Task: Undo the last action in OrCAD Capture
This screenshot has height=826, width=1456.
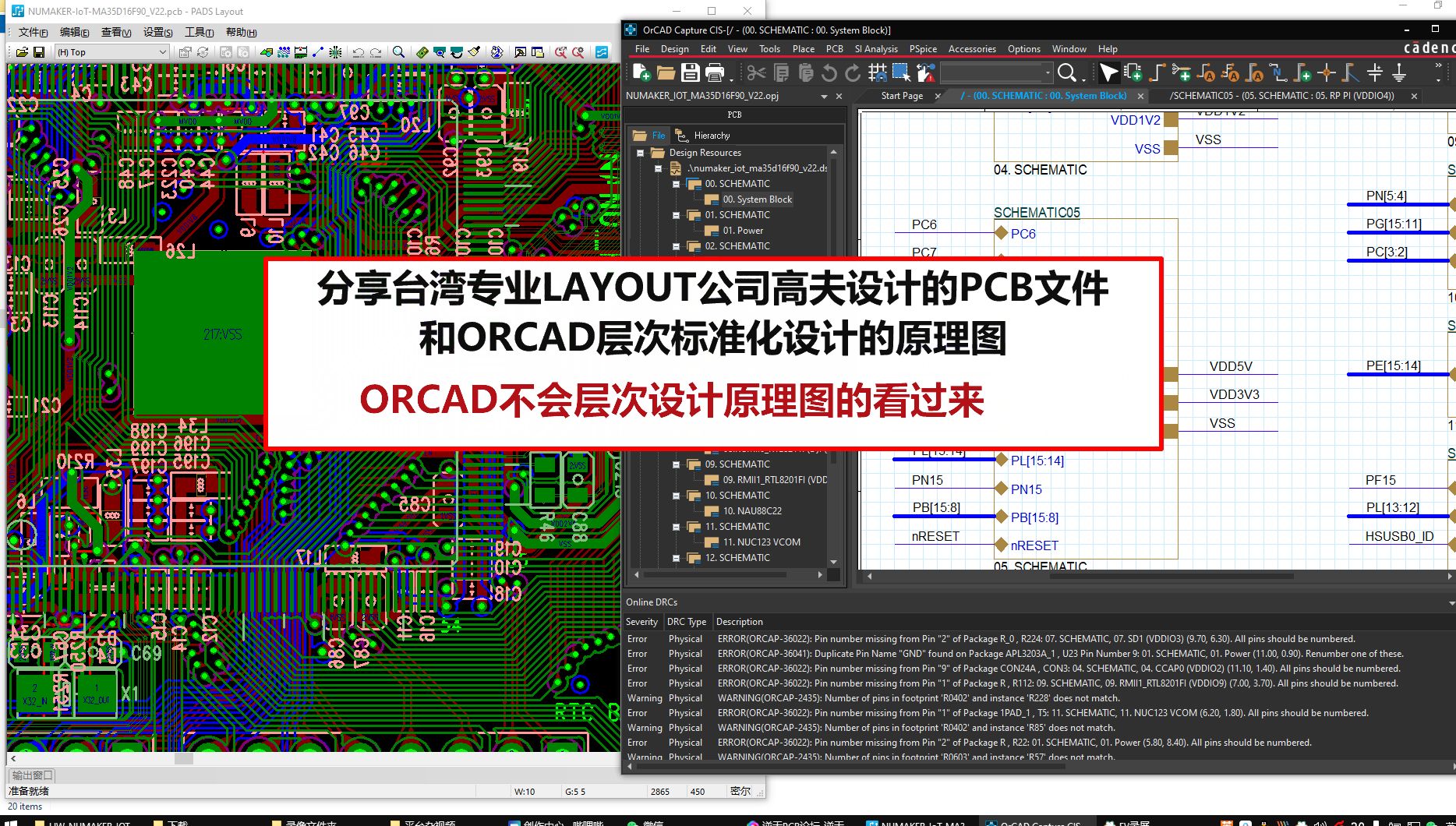Action: 830,72
